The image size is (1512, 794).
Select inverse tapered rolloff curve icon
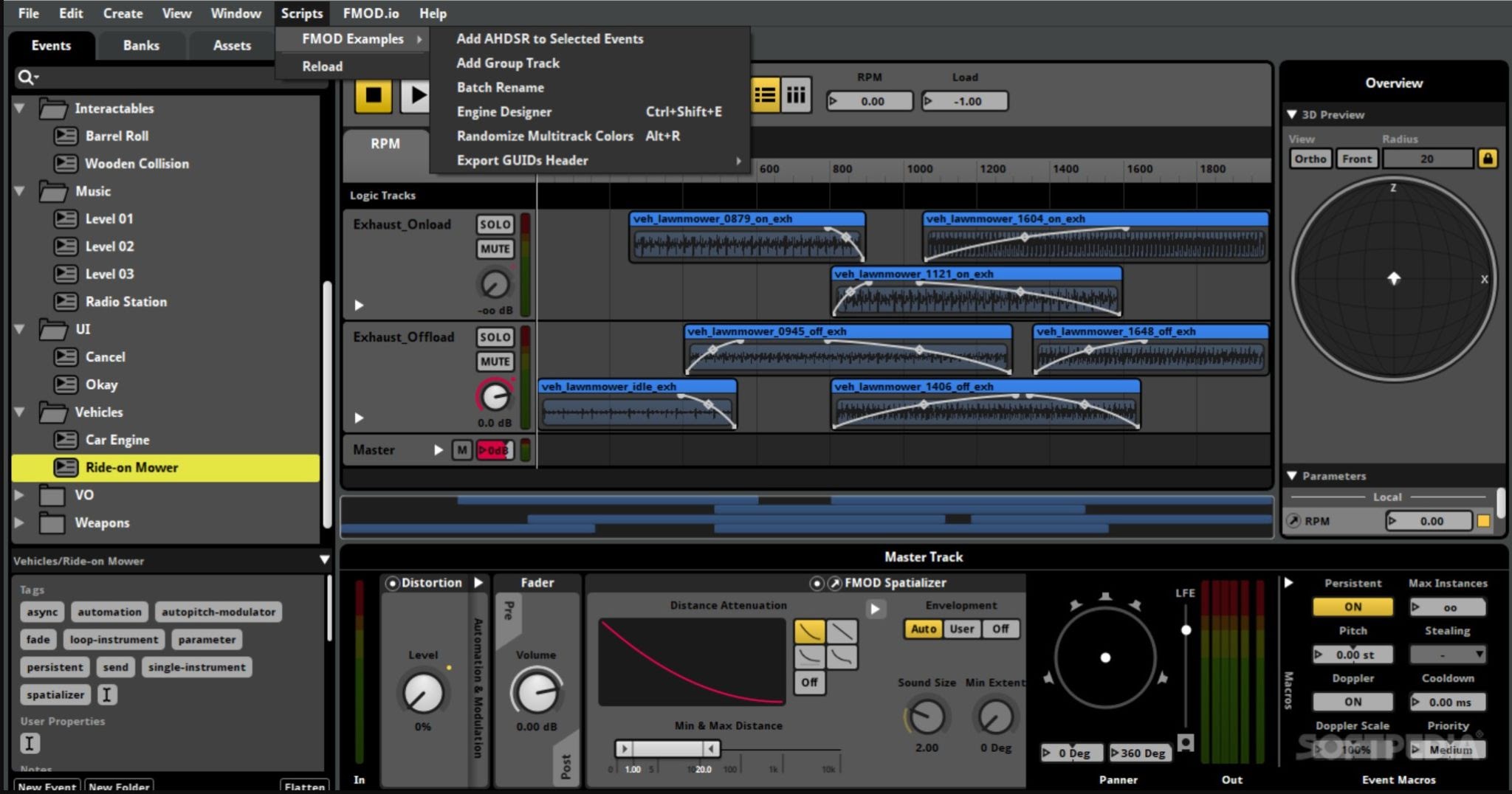pos(842,656)
